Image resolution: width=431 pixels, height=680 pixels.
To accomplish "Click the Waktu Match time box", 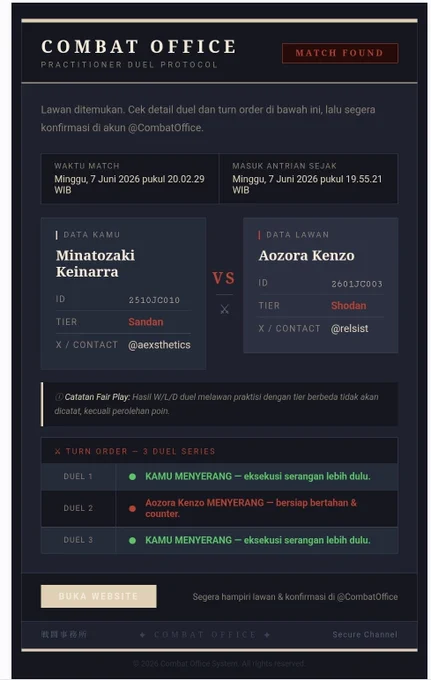I will (x=130, y=178).
